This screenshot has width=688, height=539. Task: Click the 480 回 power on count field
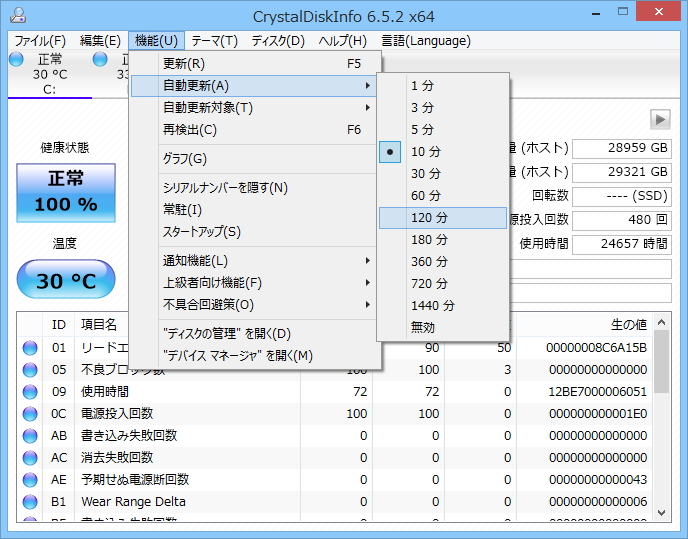click(x=622, y=219)
